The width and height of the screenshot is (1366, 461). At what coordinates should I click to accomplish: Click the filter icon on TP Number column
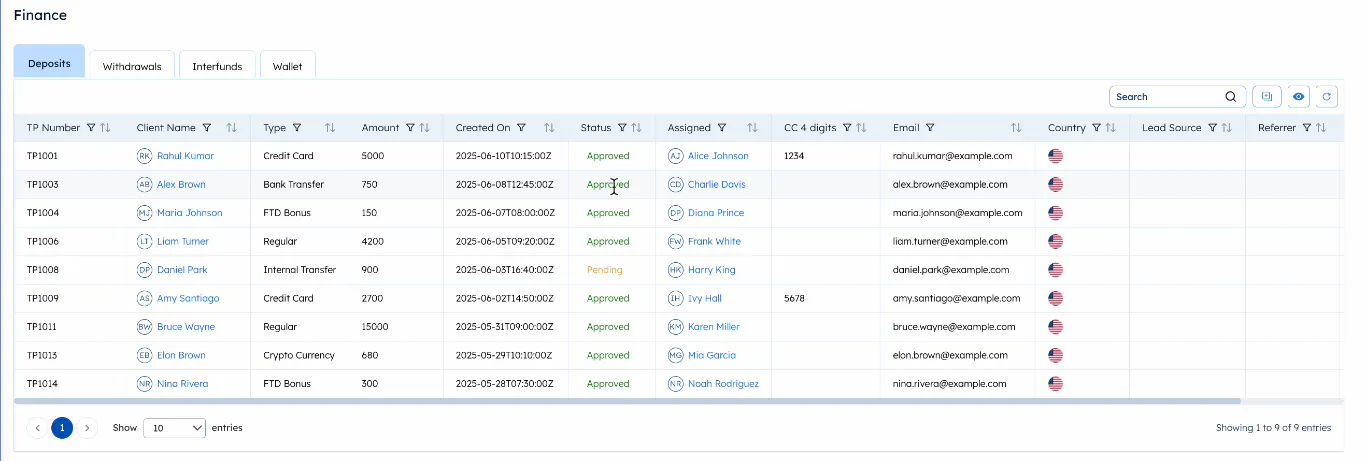pos(91,128)
